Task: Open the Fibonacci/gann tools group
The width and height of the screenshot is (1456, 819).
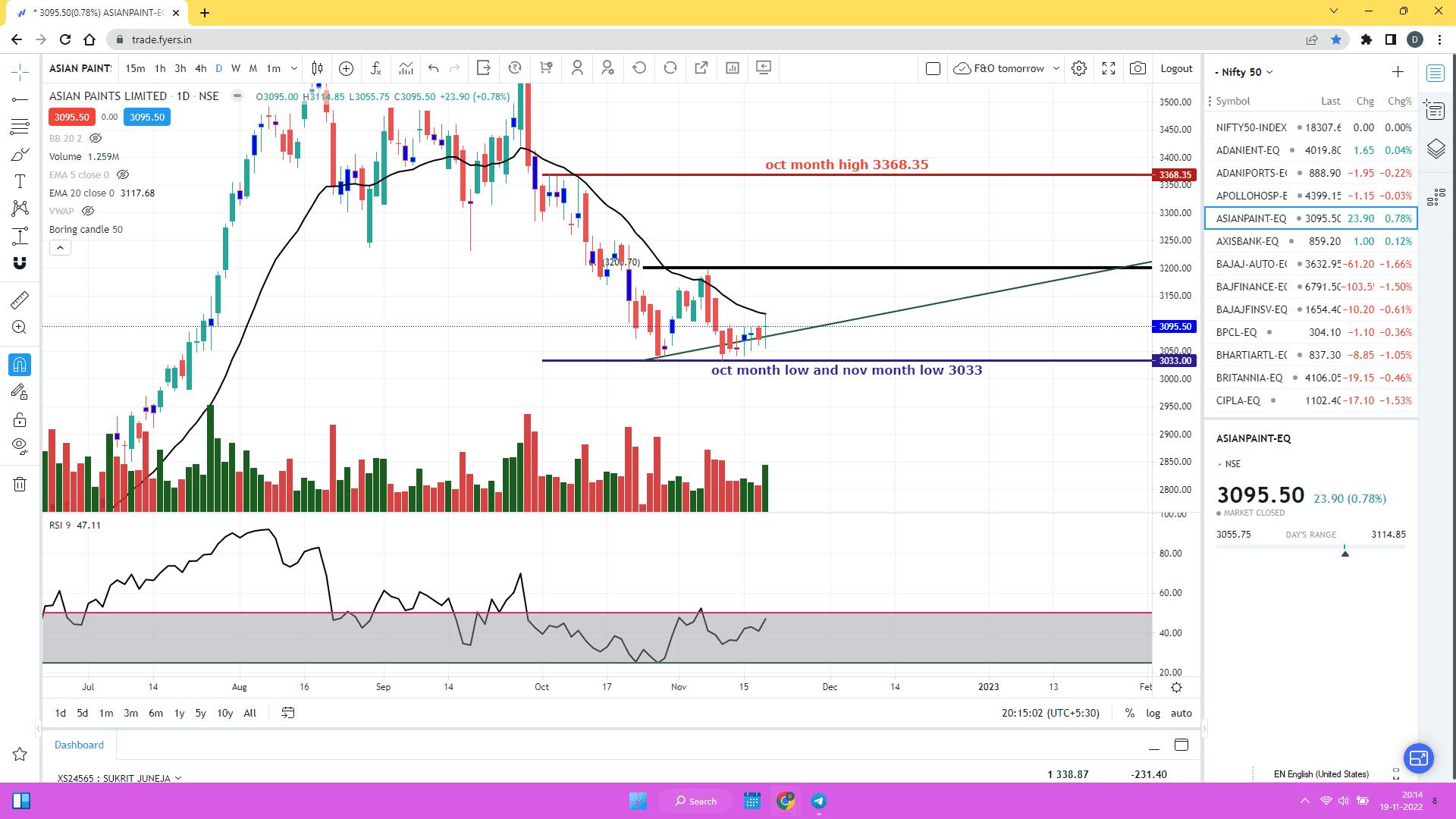Action: tap(20, 127)
